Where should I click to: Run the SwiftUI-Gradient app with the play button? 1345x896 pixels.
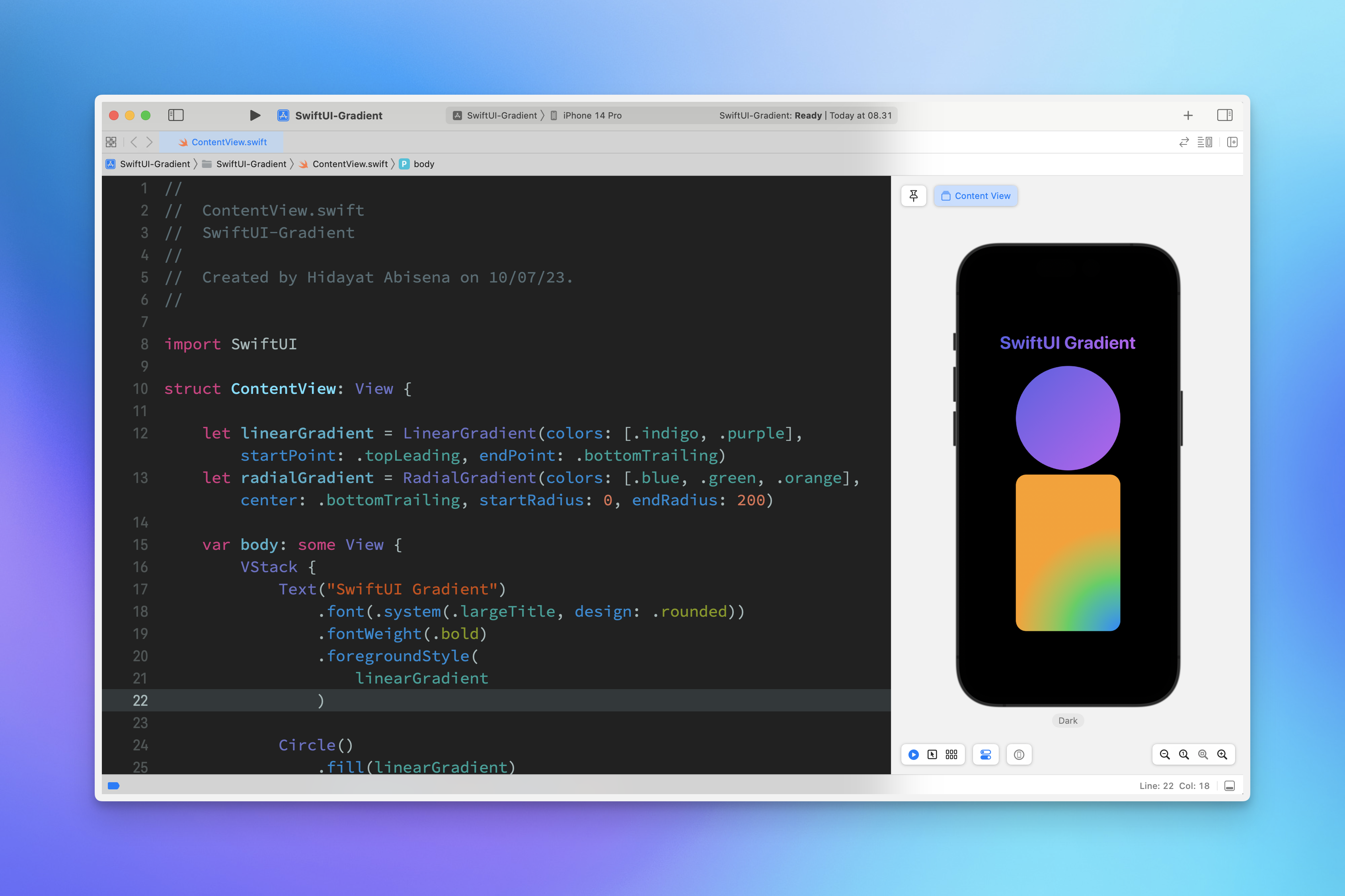[x=255, y=115]
